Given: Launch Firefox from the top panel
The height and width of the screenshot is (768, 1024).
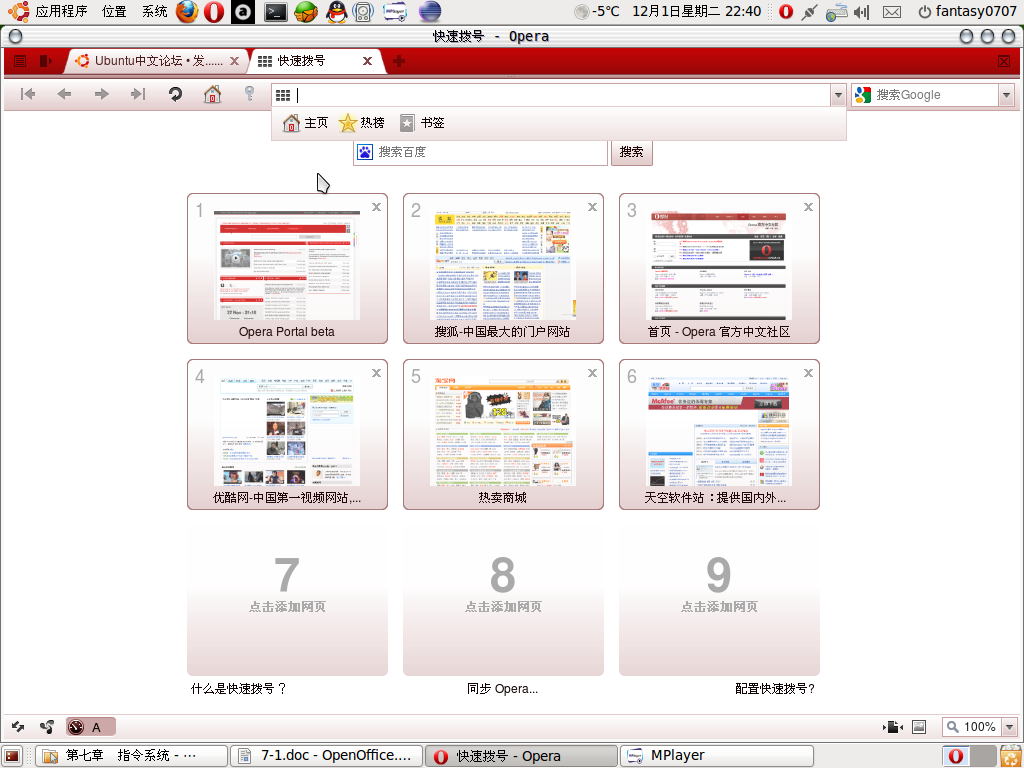Looking at the screenshot, I should [187, 11].
